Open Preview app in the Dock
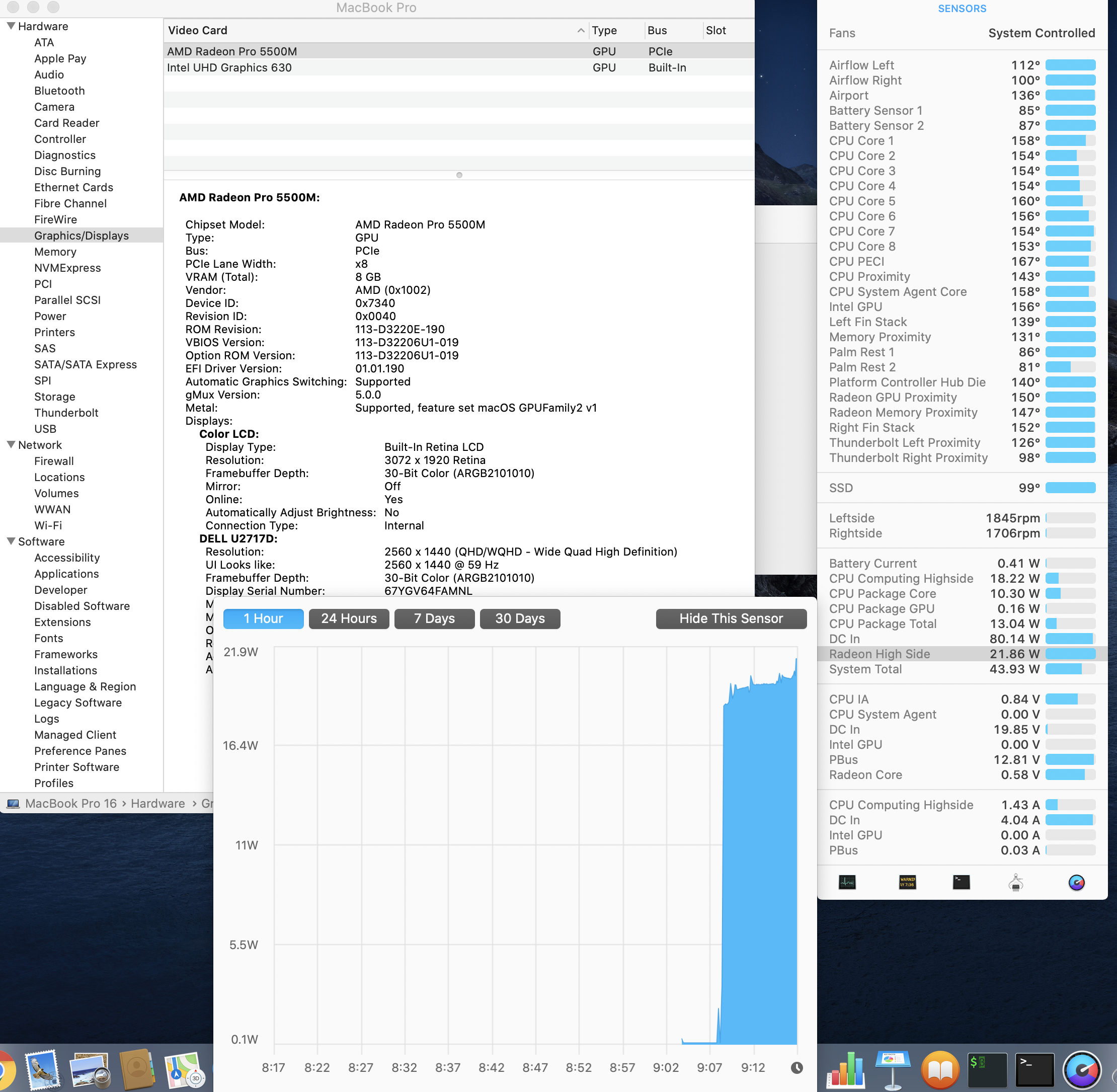The width and height of the screenshot is (1117, 1092). 89,1070
